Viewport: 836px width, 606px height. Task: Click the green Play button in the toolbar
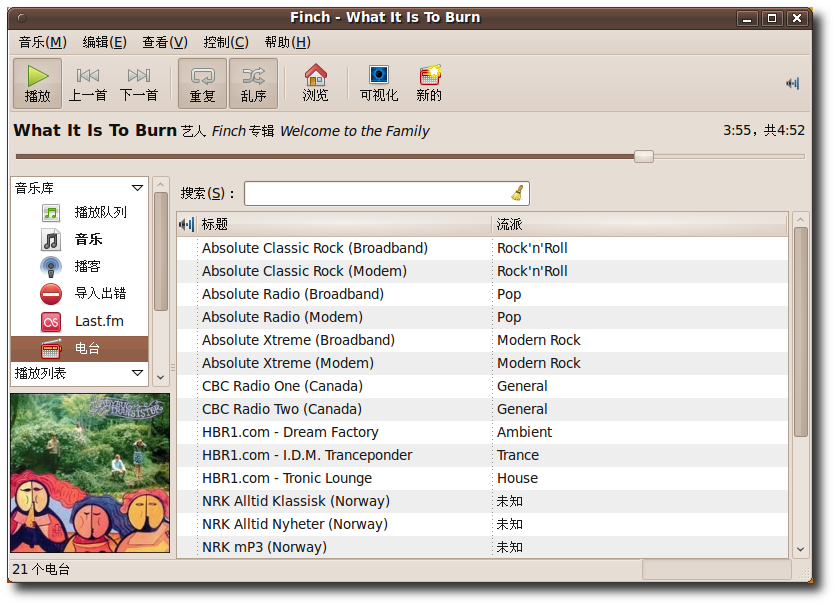[x=37, y=84]
